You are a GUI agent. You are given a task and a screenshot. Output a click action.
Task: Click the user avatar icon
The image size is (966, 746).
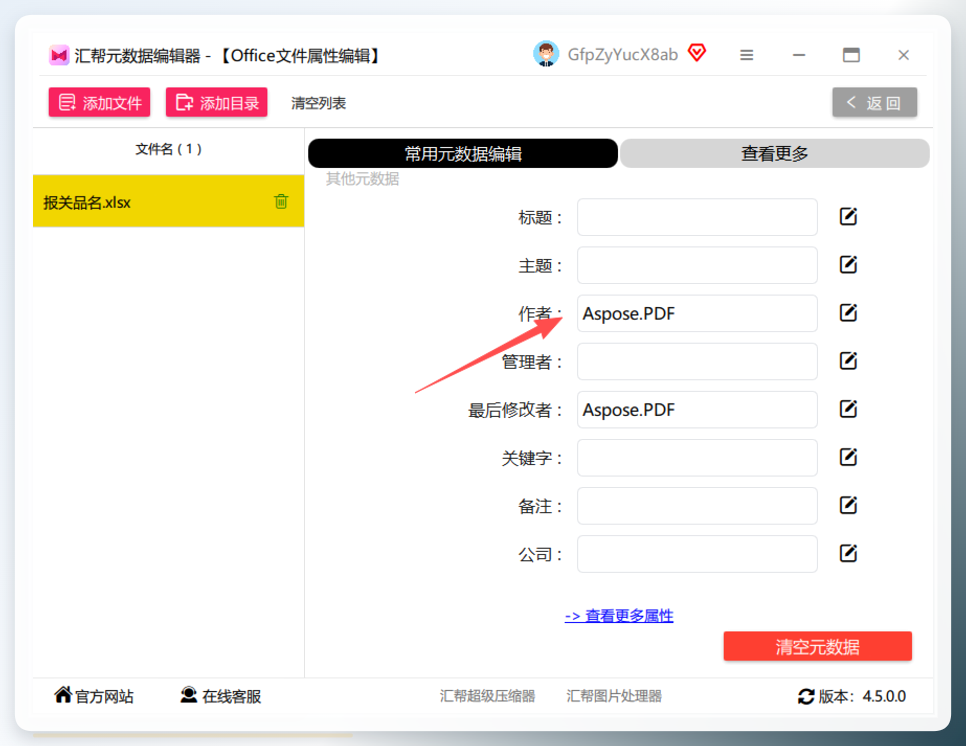click(x=546, y=54)
